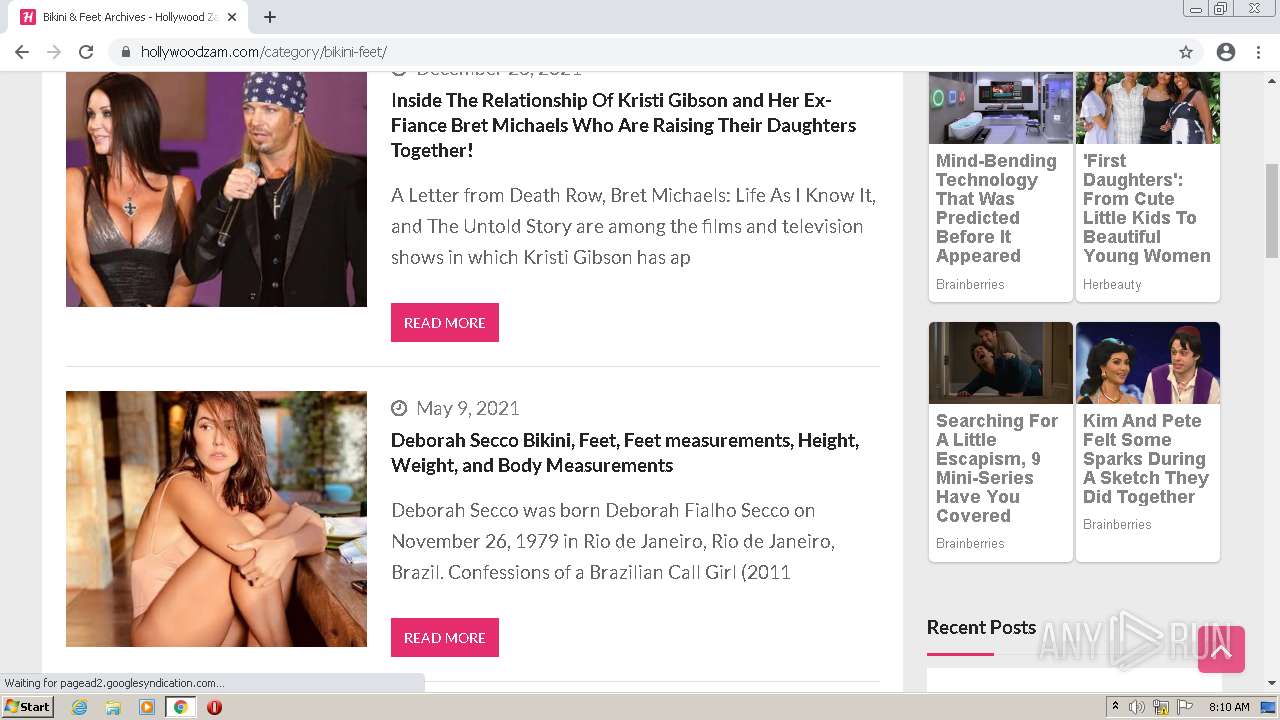Read more about Kristi Gibson article

click(445, 323)
